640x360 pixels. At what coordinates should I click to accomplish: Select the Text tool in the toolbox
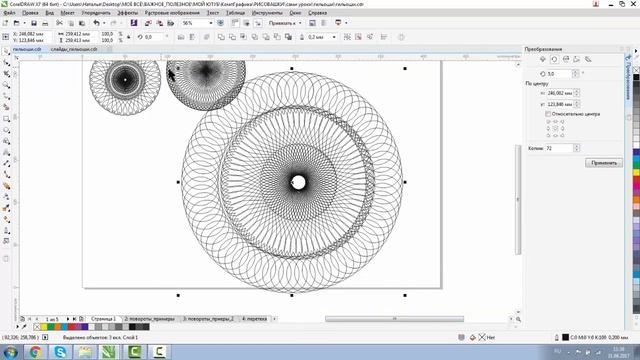[x=6, y=153]
